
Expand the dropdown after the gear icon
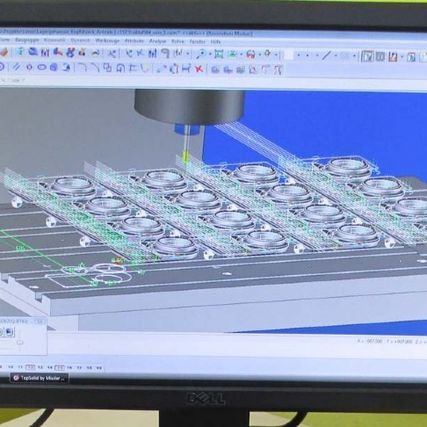click(x=276, y=55)
